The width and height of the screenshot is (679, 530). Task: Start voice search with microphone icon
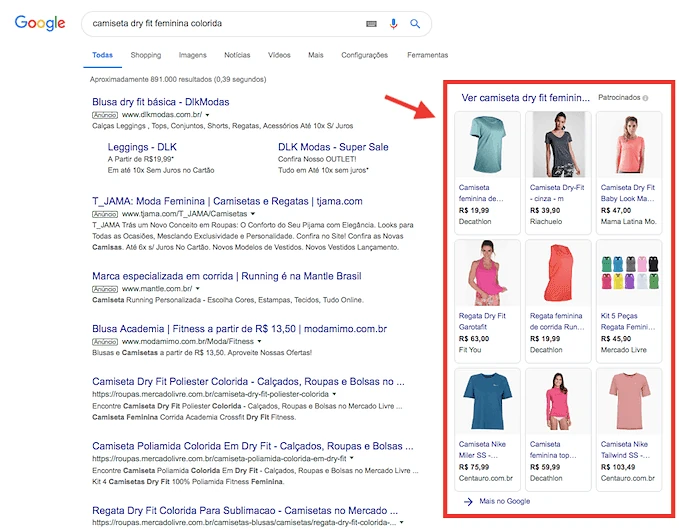point(393,24)
